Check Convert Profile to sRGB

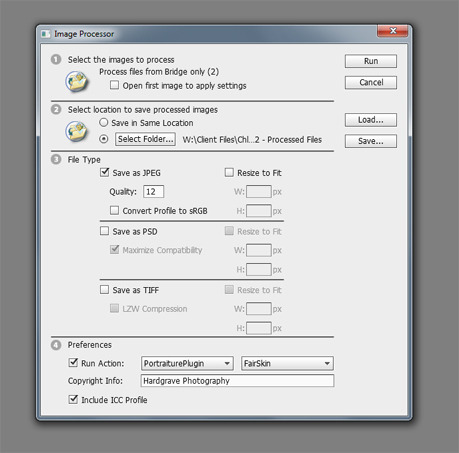[x=114, y=210]
